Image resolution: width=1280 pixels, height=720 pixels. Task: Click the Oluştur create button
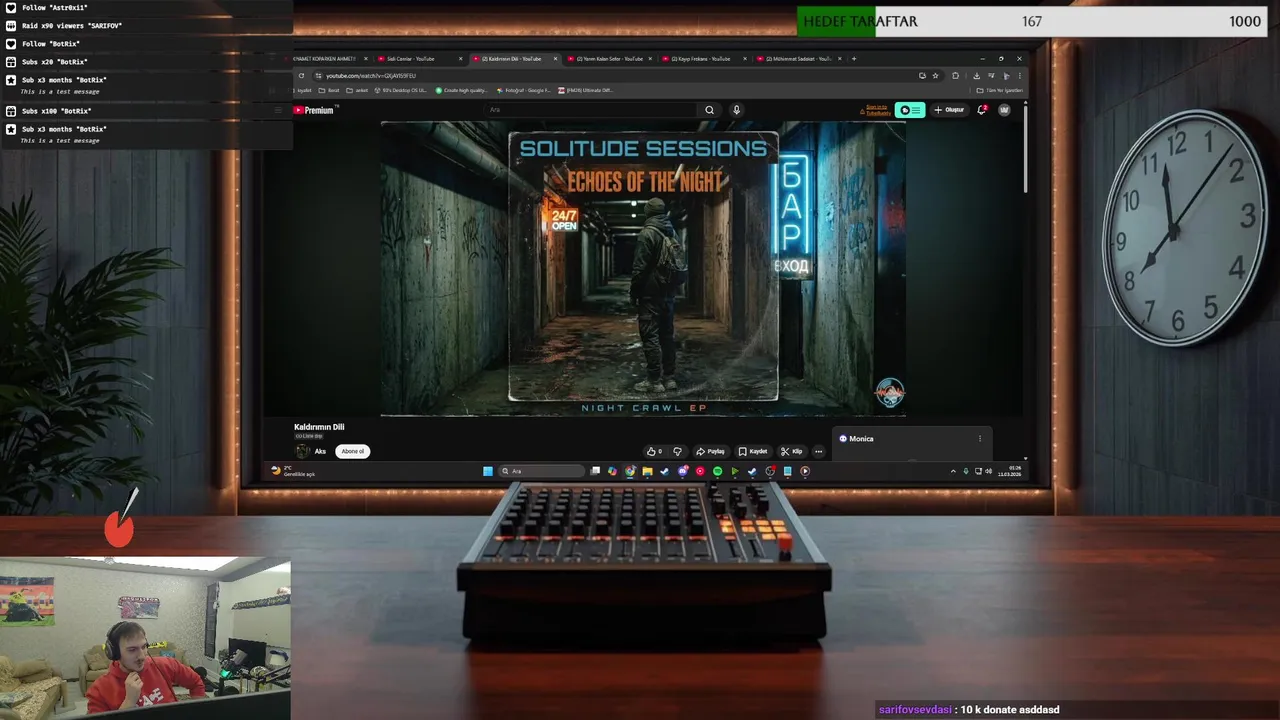949,110
